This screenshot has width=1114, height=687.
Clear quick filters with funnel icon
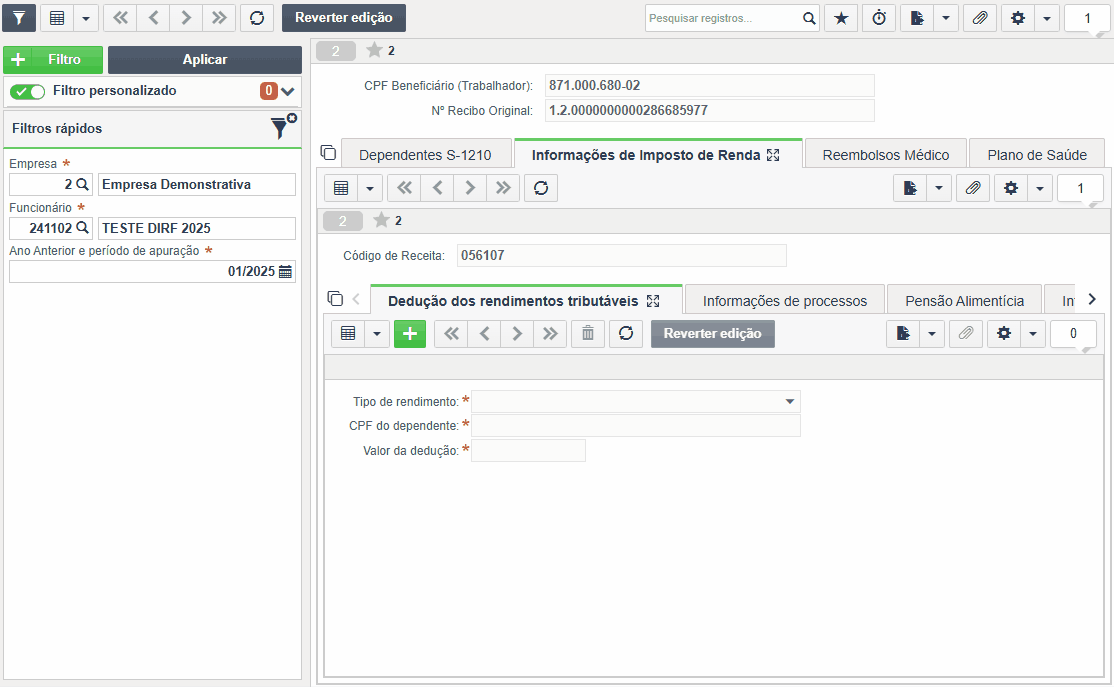coord(283,127)
